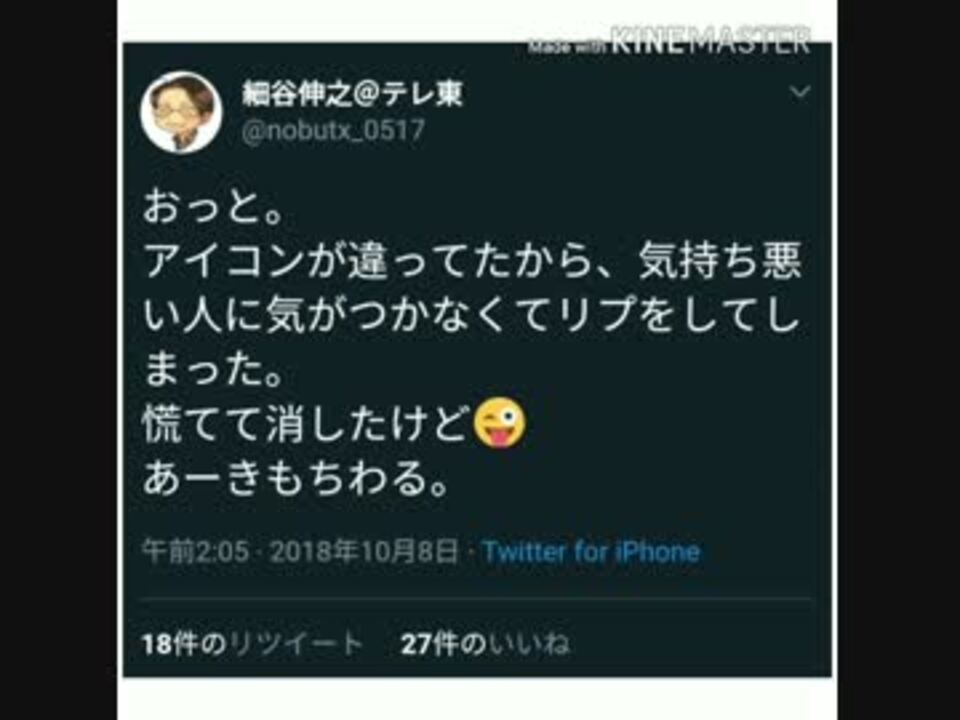Click the winking tongue-out emoji

point(500,422)
